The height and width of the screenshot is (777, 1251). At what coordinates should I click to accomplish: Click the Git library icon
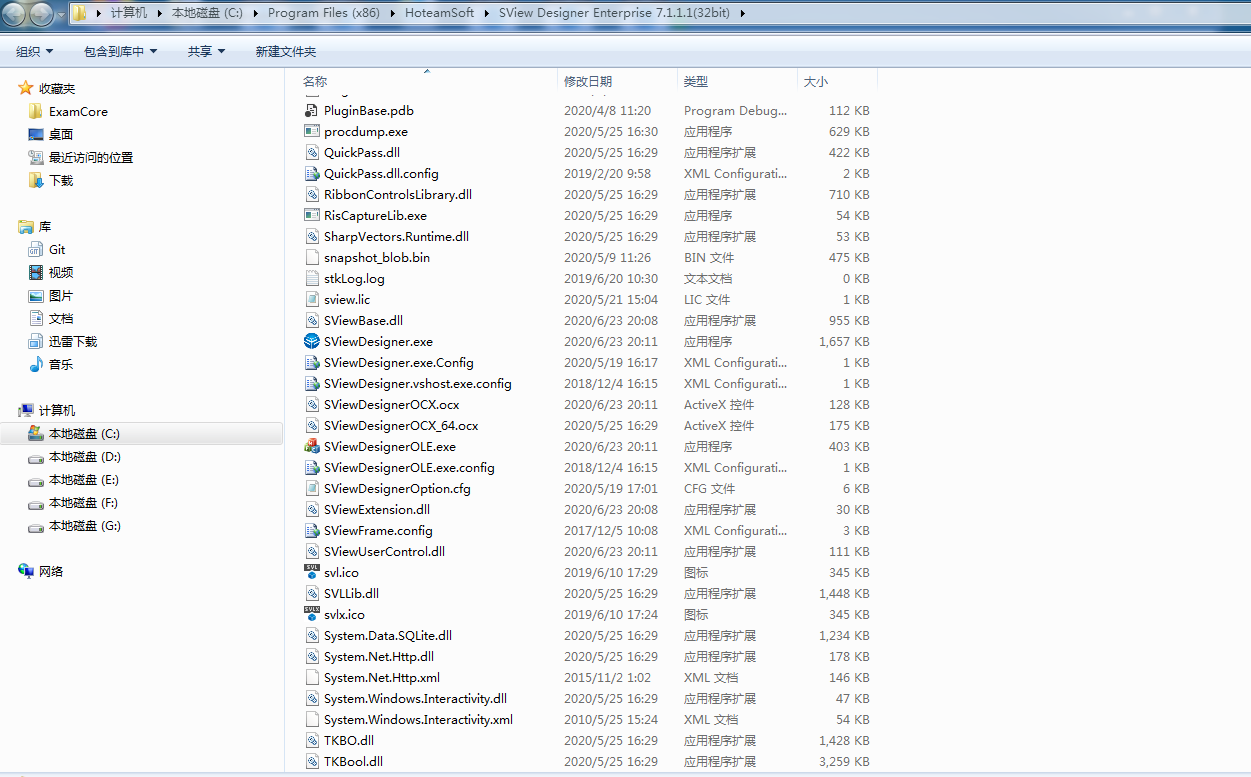pyautogui.click(x=36, y=249)
